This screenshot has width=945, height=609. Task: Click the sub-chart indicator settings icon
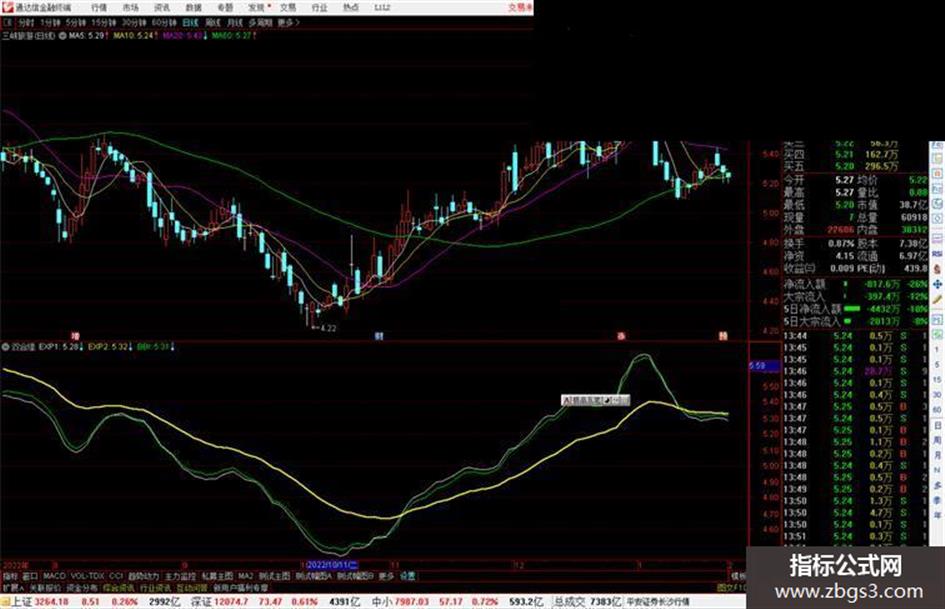(5, 347)
